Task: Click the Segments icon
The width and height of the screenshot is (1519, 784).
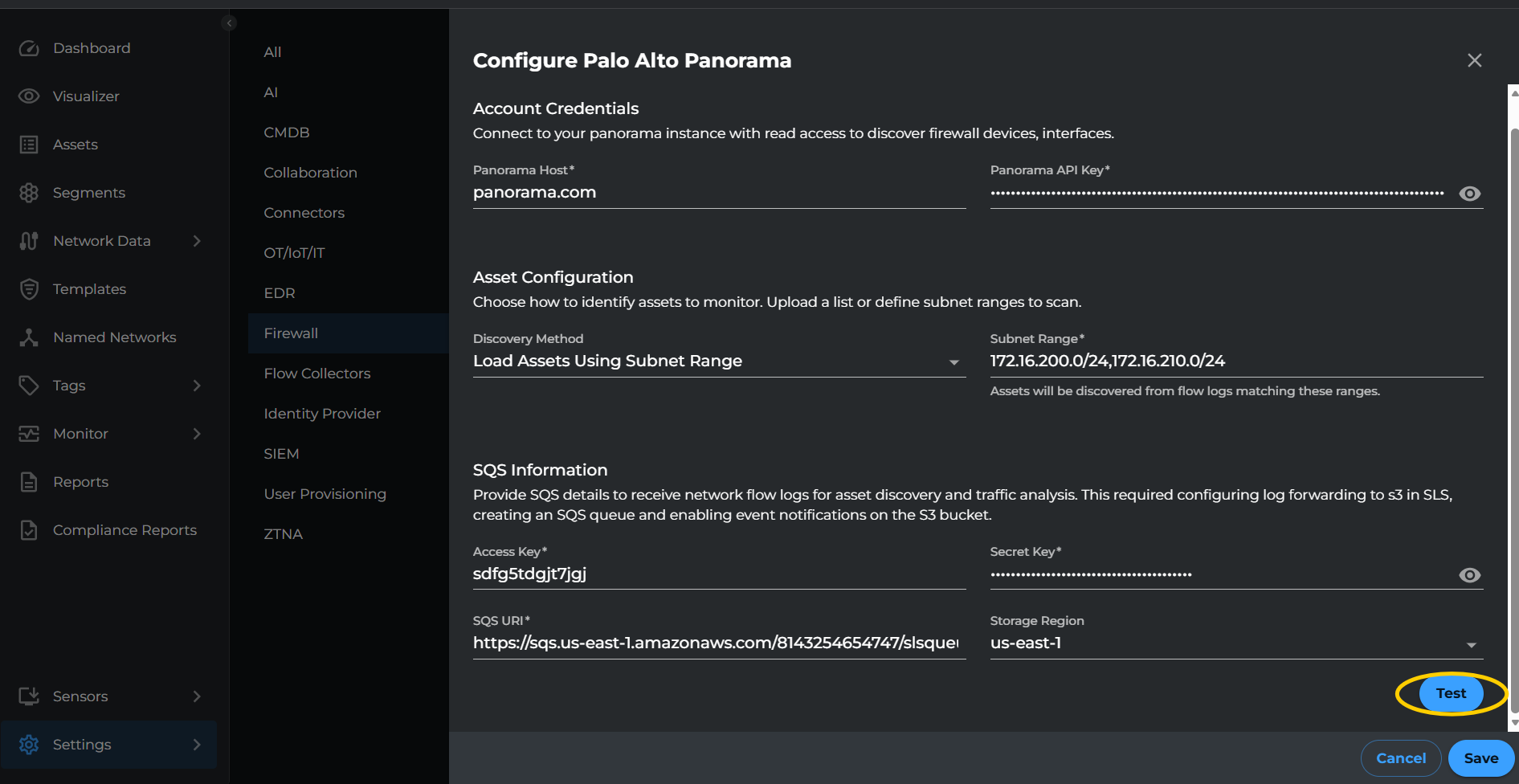Action: tap(29, 192)
